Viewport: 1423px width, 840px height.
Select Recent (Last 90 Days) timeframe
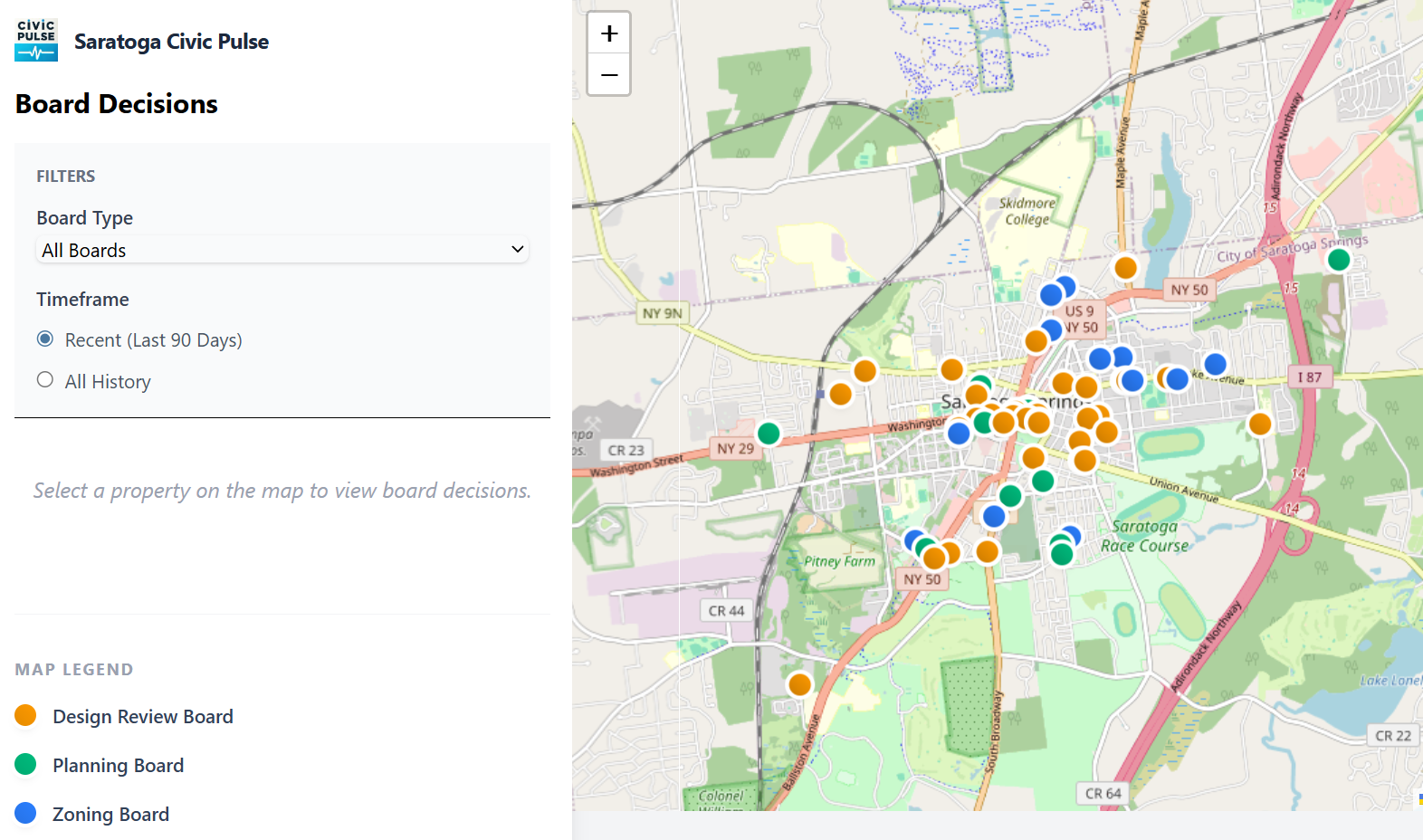[x=45, y=339]
